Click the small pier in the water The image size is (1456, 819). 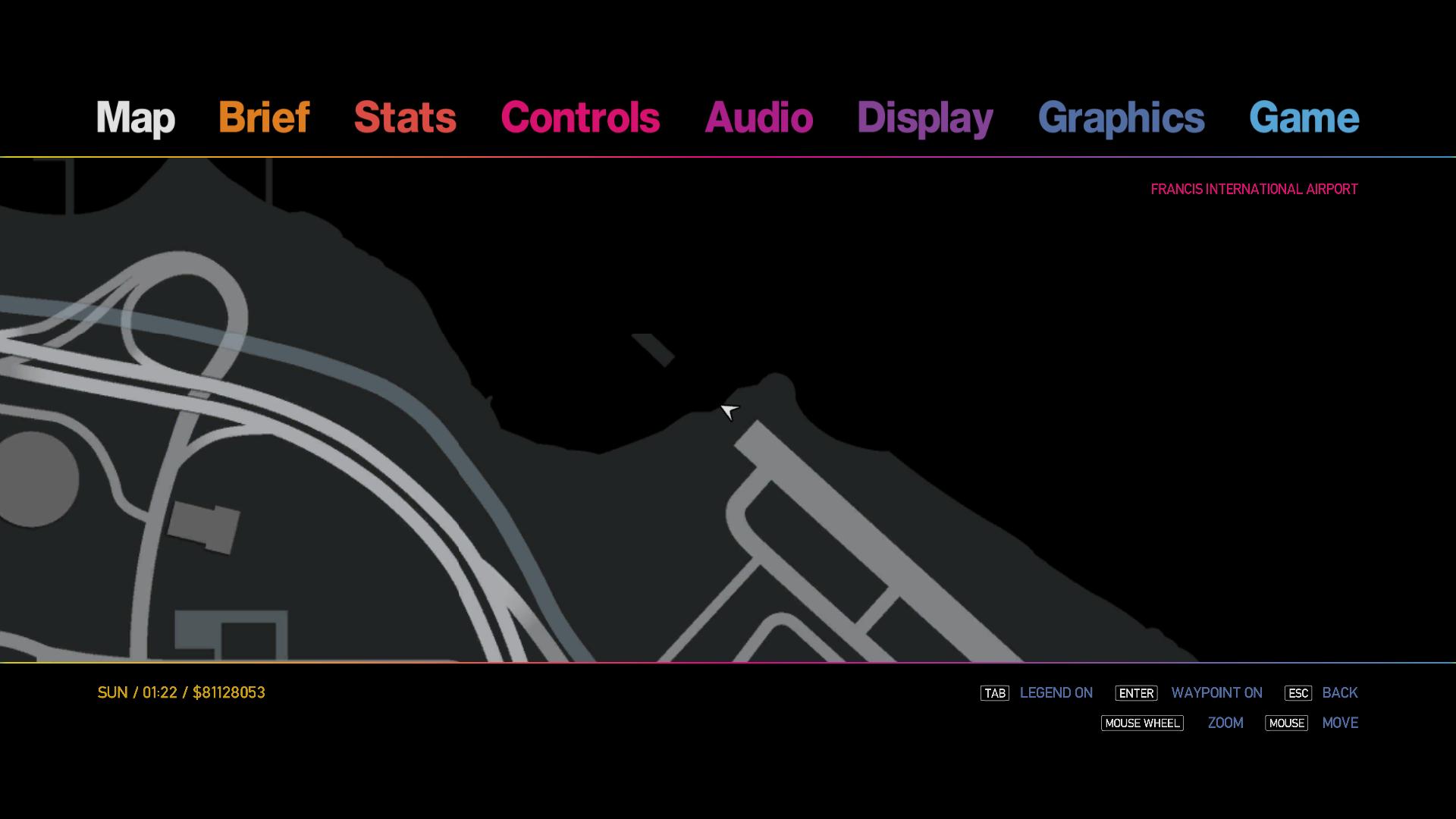coord(653,350)
